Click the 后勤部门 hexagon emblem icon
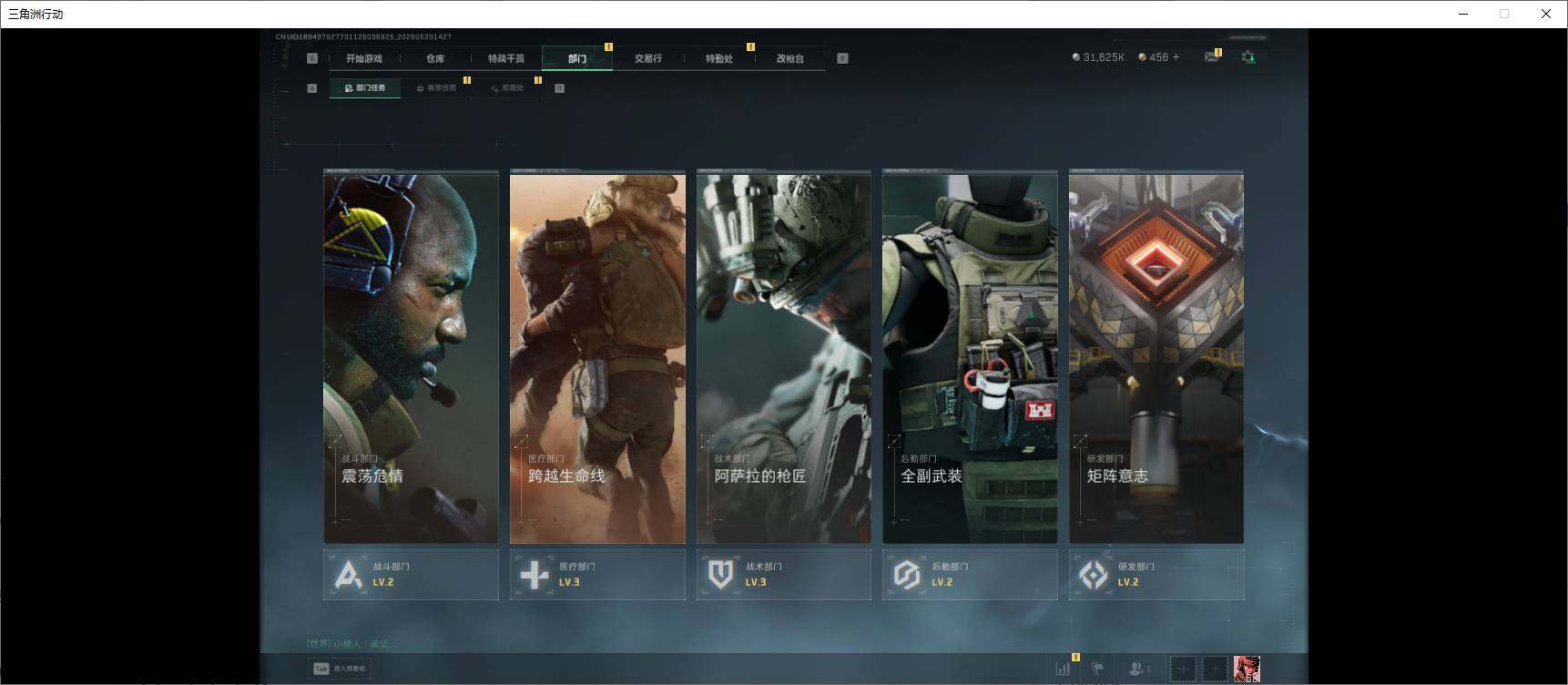The height and width of the screenshot is (685, 1568). click(x=907, y=575)
